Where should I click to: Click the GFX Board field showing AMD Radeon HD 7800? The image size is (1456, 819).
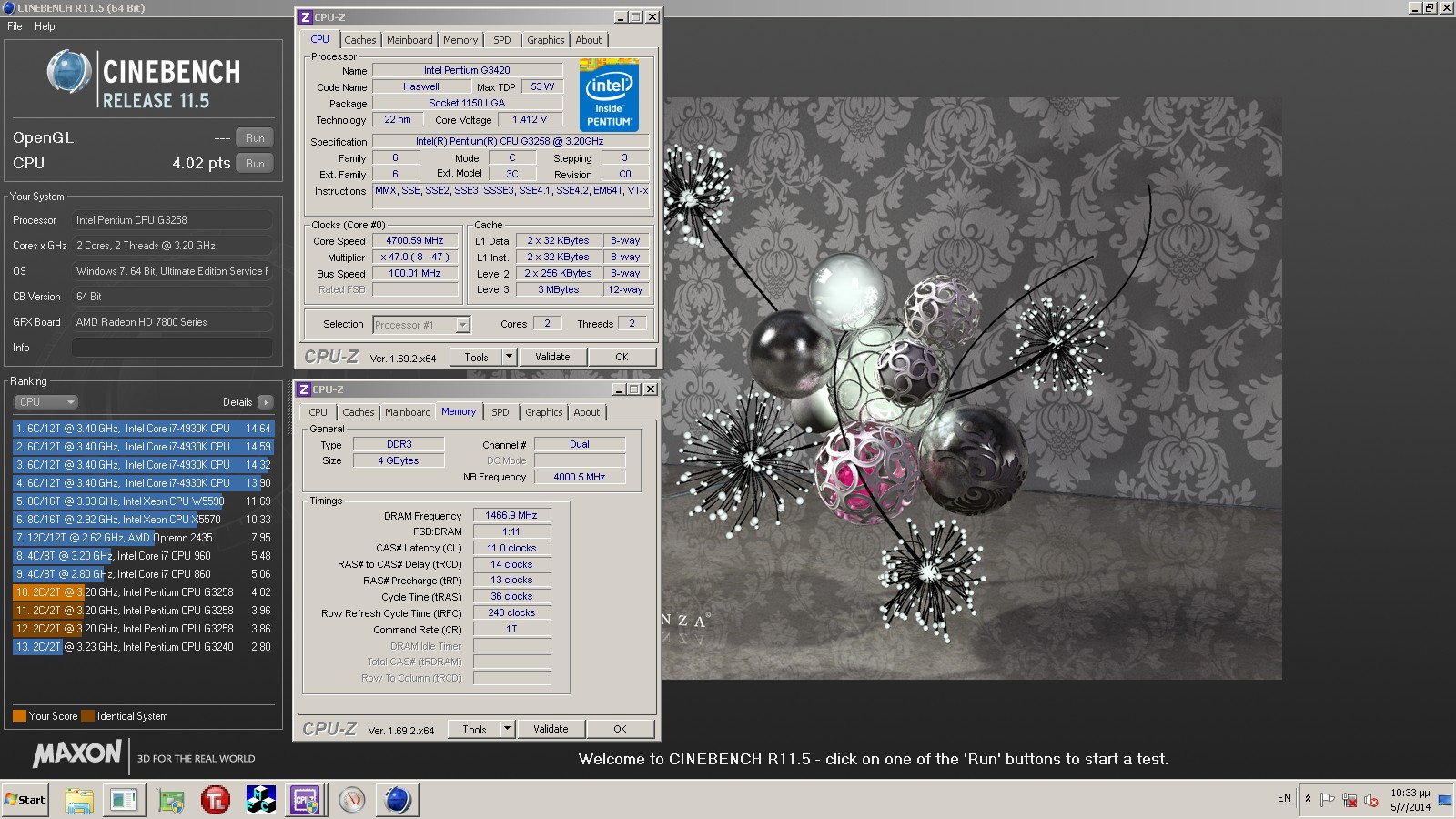click(x=172, y=322)
